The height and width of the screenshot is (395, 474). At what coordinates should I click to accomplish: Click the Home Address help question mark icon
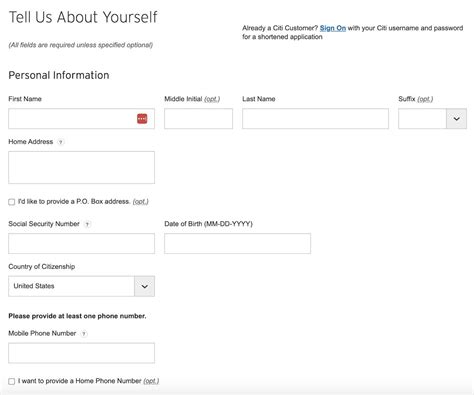click(60, 142)
